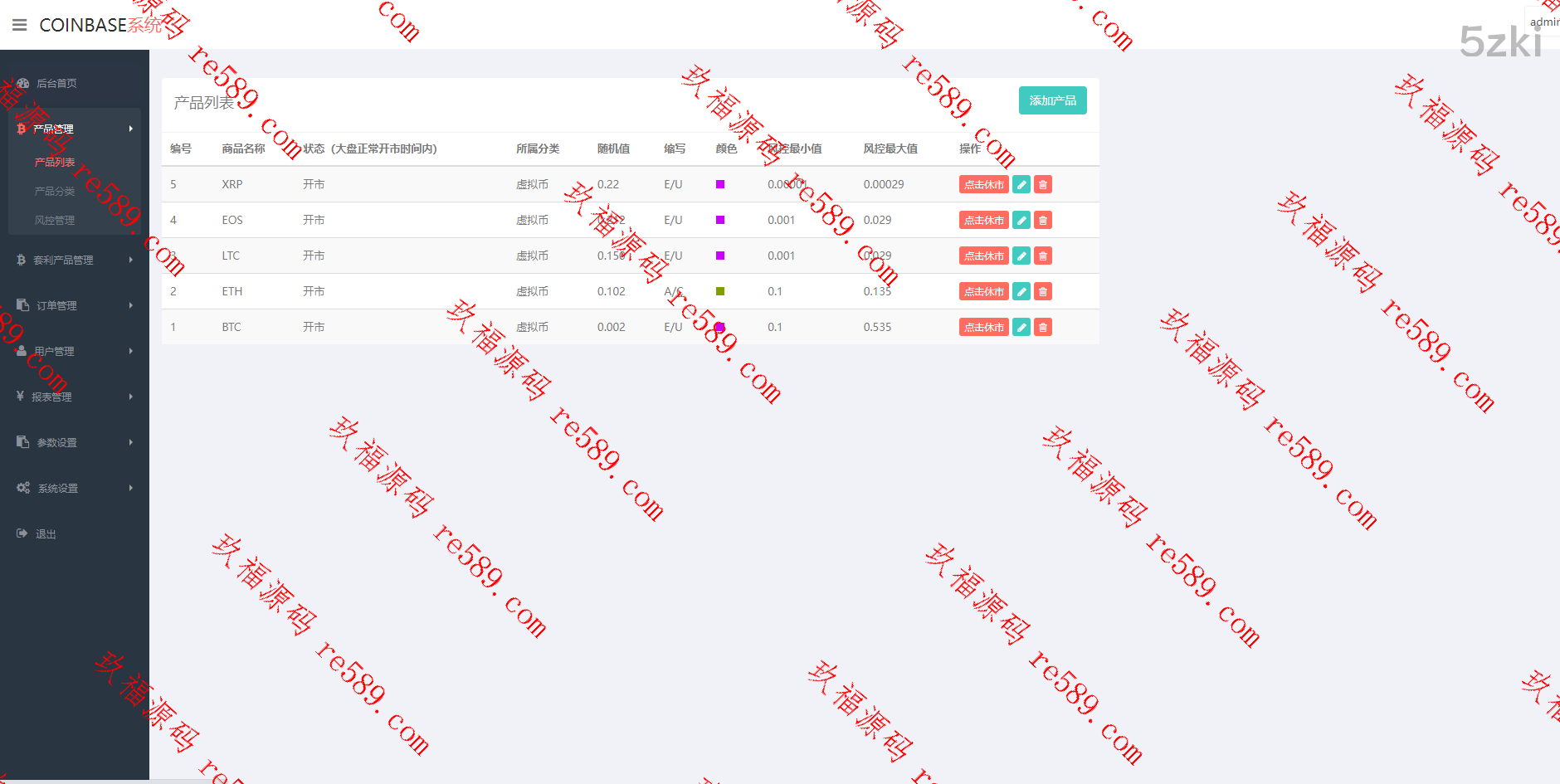
Task: Click the trash icon in BTC row
Action: tap(1043, 327)
